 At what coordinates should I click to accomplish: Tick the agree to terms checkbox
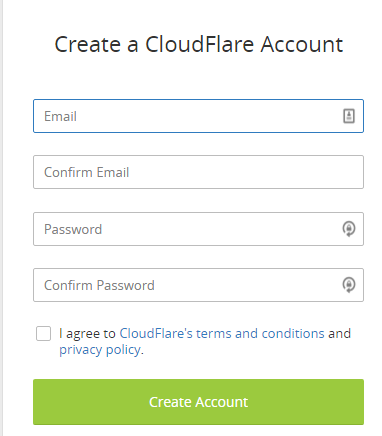(x=43, y=333)
